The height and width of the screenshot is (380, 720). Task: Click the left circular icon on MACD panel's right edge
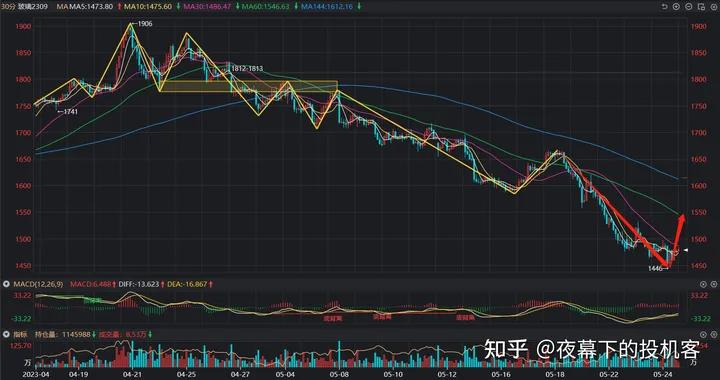click(703, 285)
